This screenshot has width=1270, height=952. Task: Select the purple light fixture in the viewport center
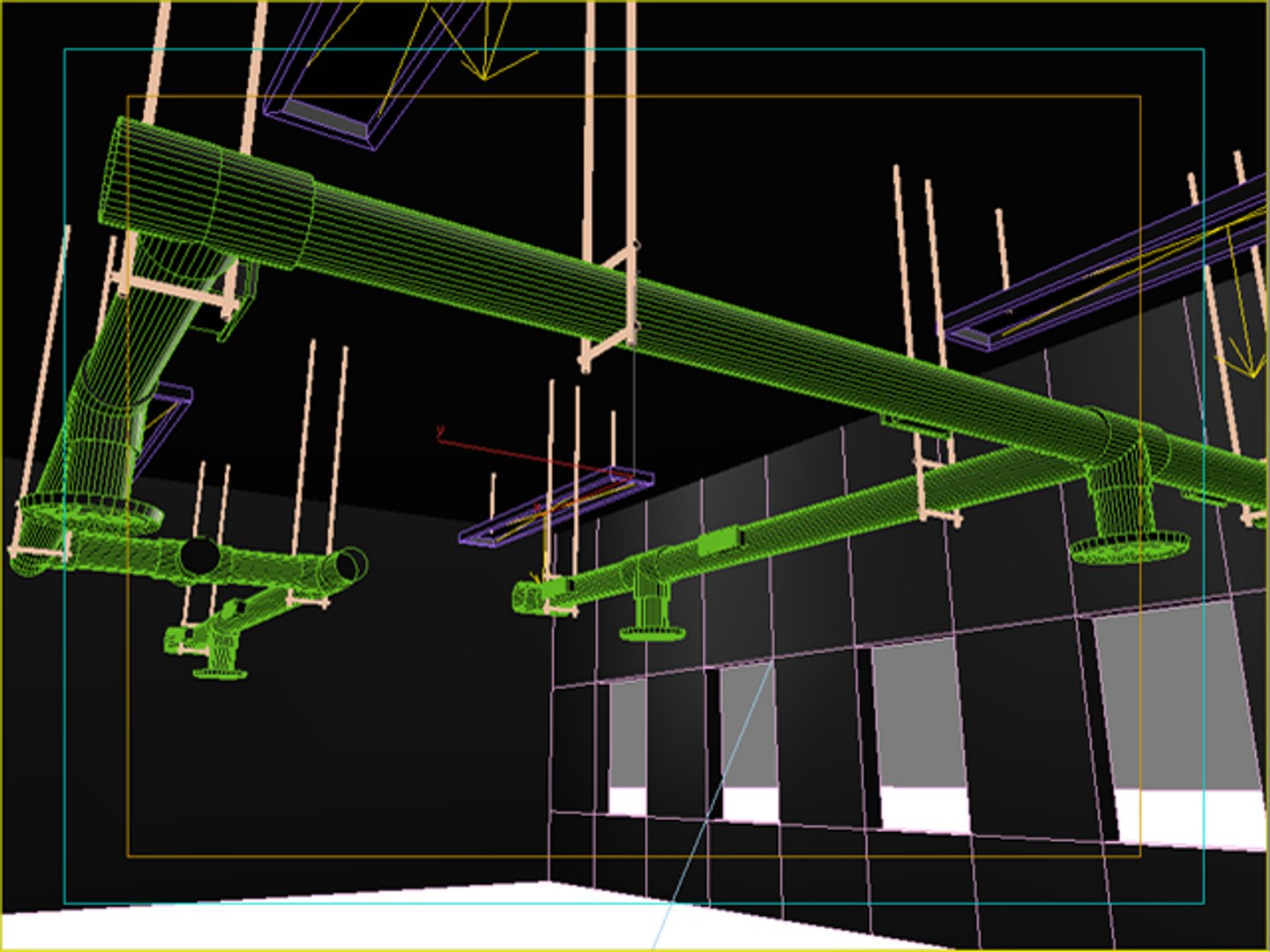[x=557, y=507]
